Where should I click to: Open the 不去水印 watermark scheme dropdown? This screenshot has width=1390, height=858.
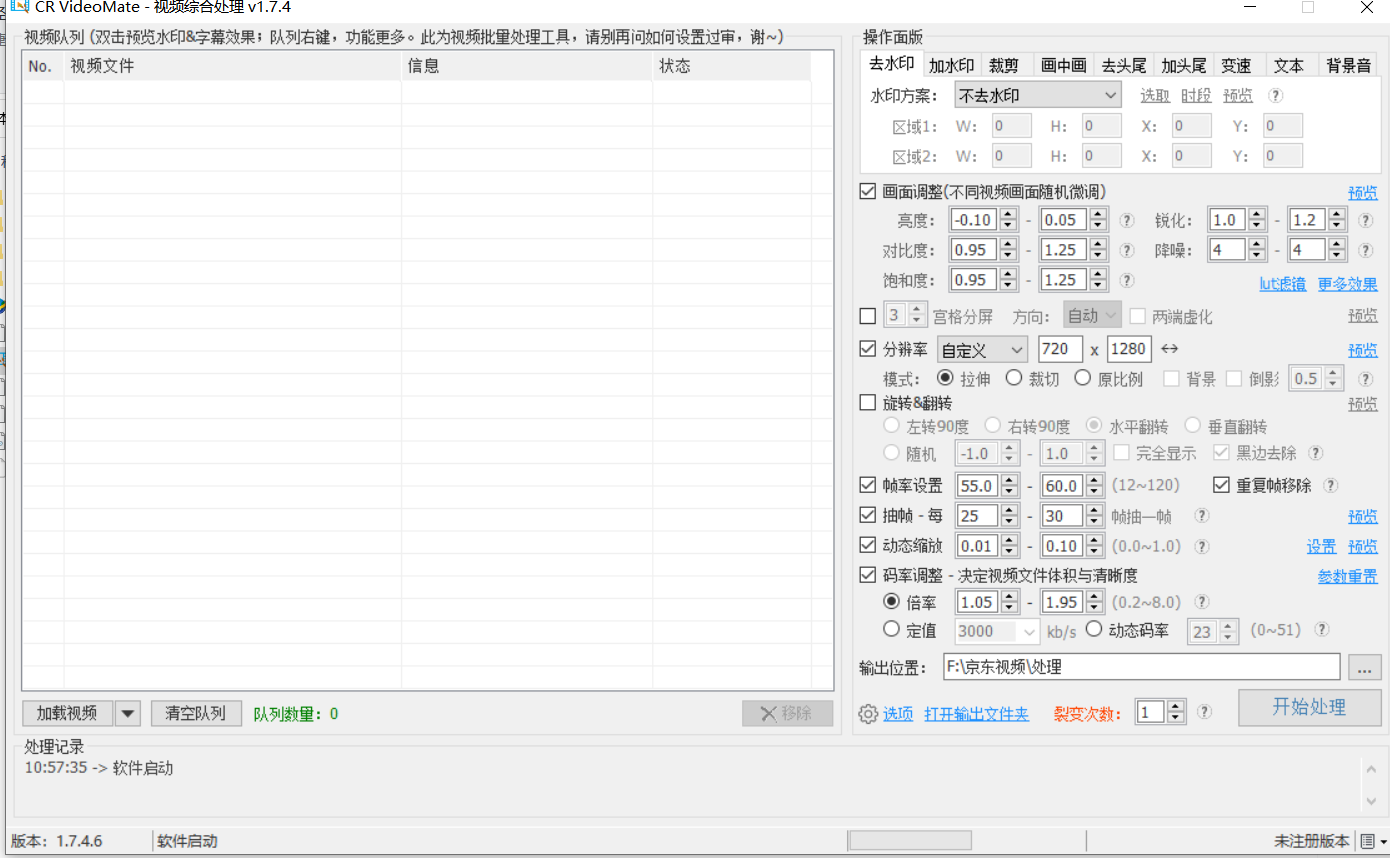point(1037,94)
